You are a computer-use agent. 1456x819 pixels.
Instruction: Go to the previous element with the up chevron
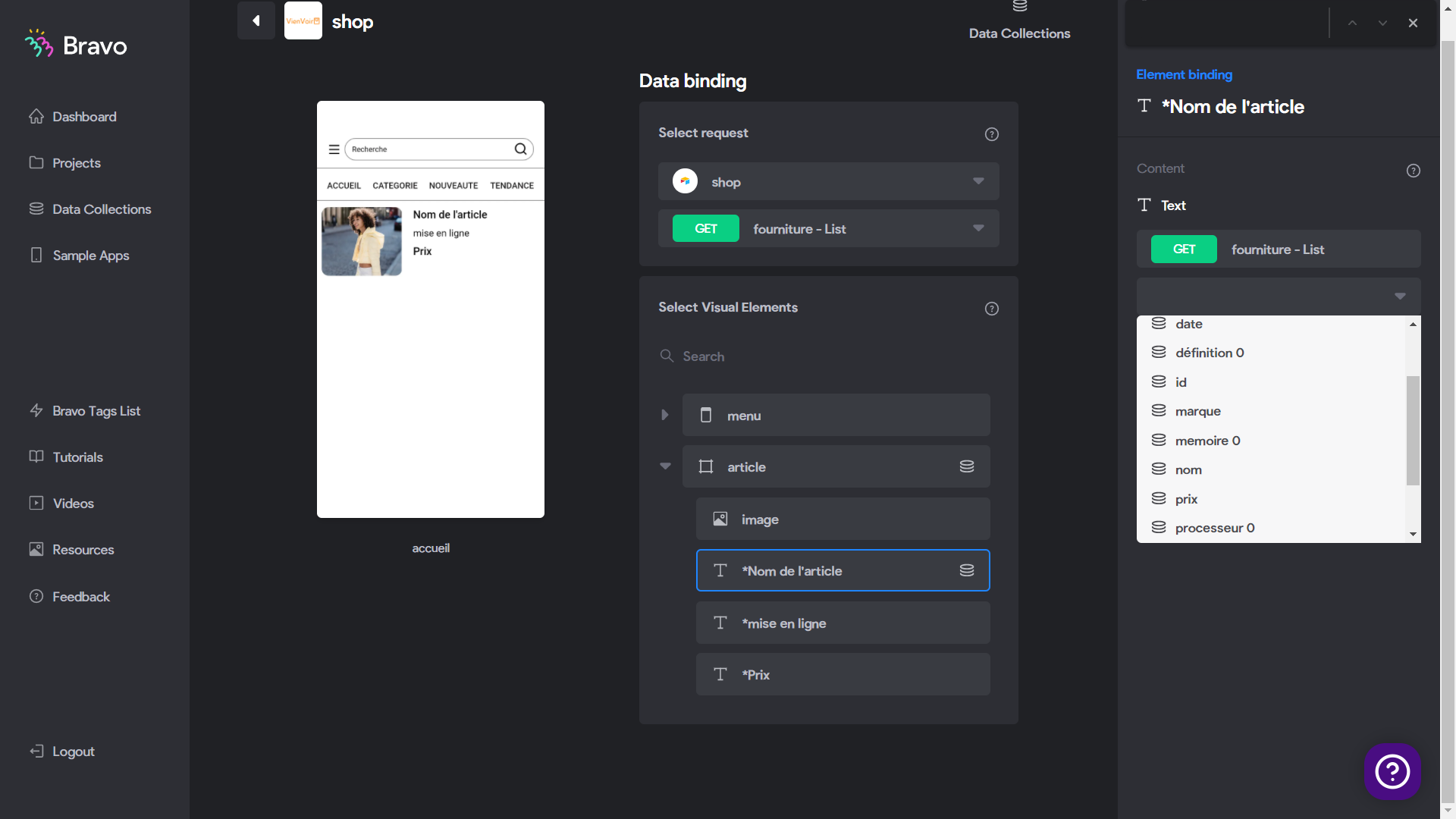[x=1352, y=23]
